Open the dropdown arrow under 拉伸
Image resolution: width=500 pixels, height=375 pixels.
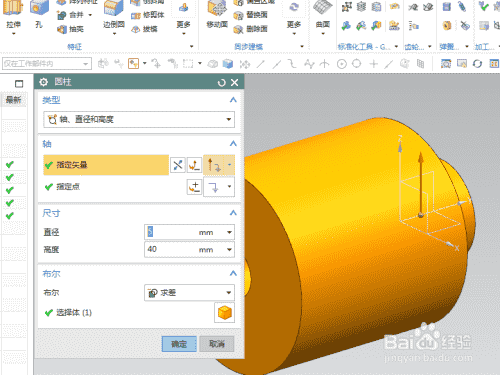[14, 34]
